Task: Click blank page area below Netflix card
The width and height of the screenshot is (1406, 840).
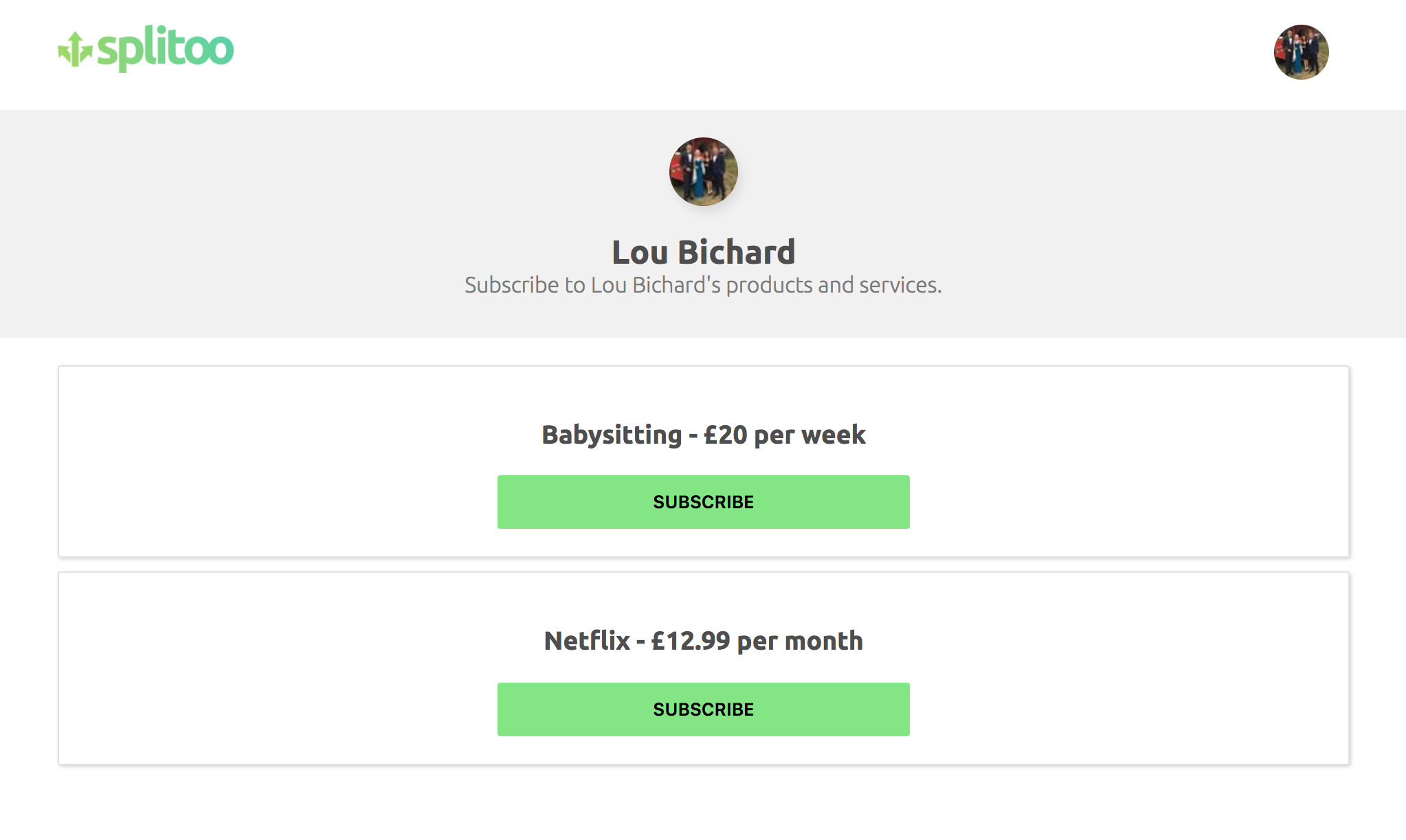Action: 703,804
